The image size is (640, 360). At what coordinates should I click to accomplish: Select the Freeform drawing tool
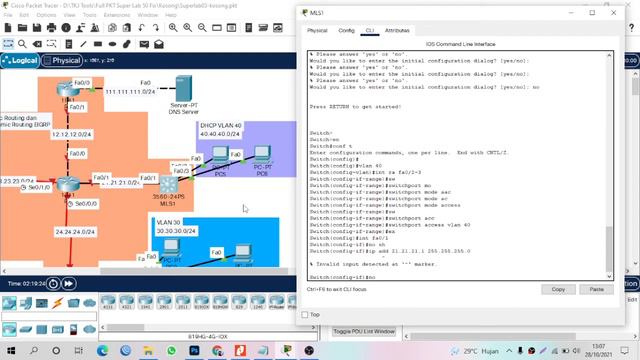(127, 44)
